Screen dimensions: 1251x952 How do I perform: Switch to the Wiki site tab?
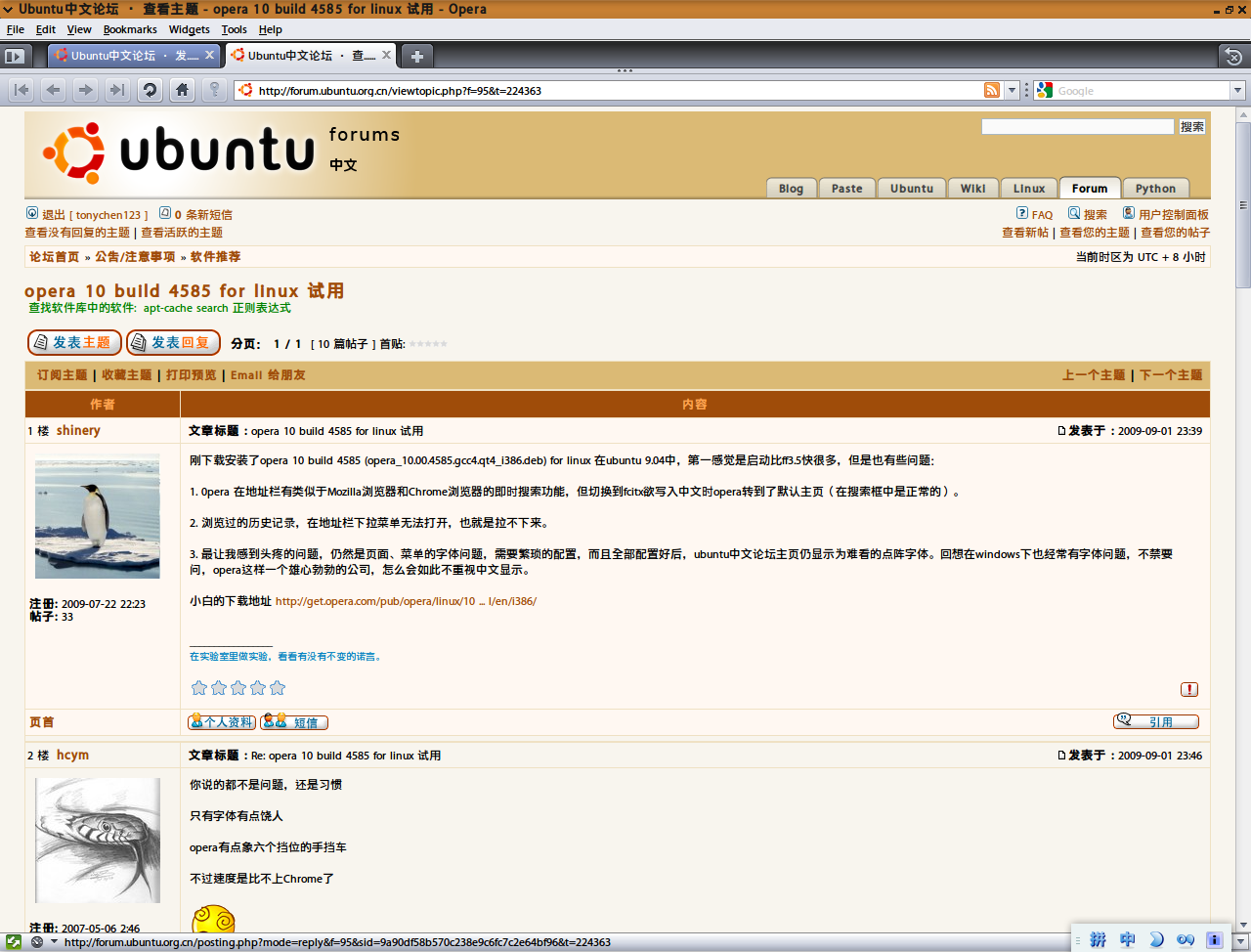(972, 189)
